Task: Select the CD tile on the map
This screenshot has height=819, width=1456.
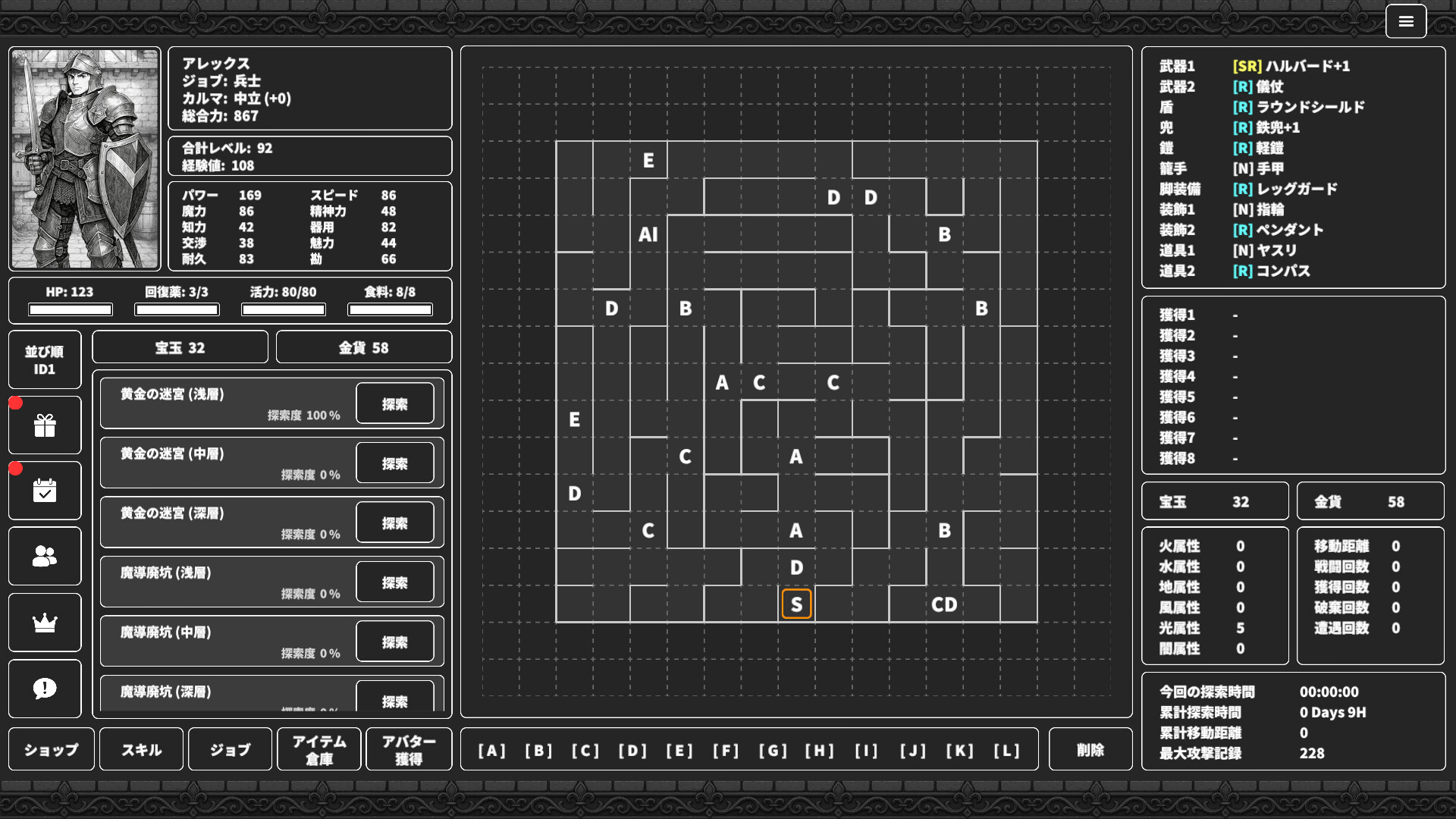Action: coord(944,604)
